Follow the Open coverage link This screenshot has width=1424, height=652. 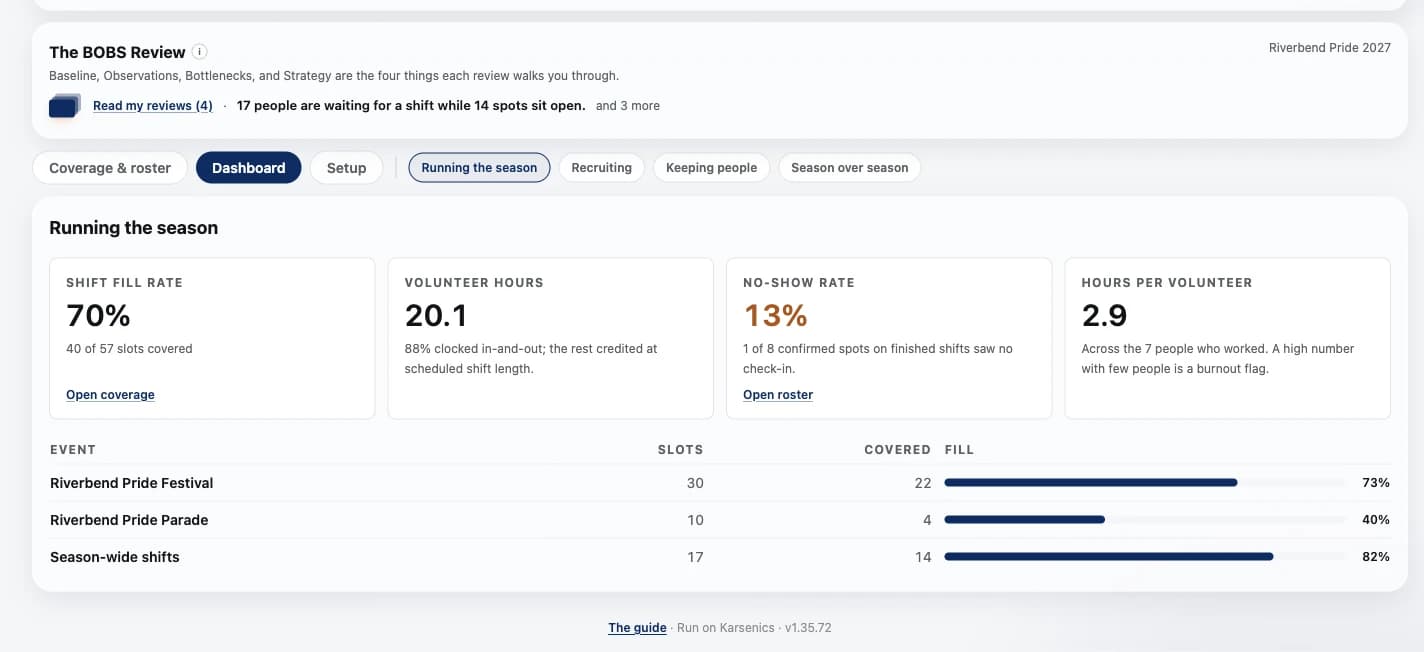pyautogui.click(x=110, y=395)
